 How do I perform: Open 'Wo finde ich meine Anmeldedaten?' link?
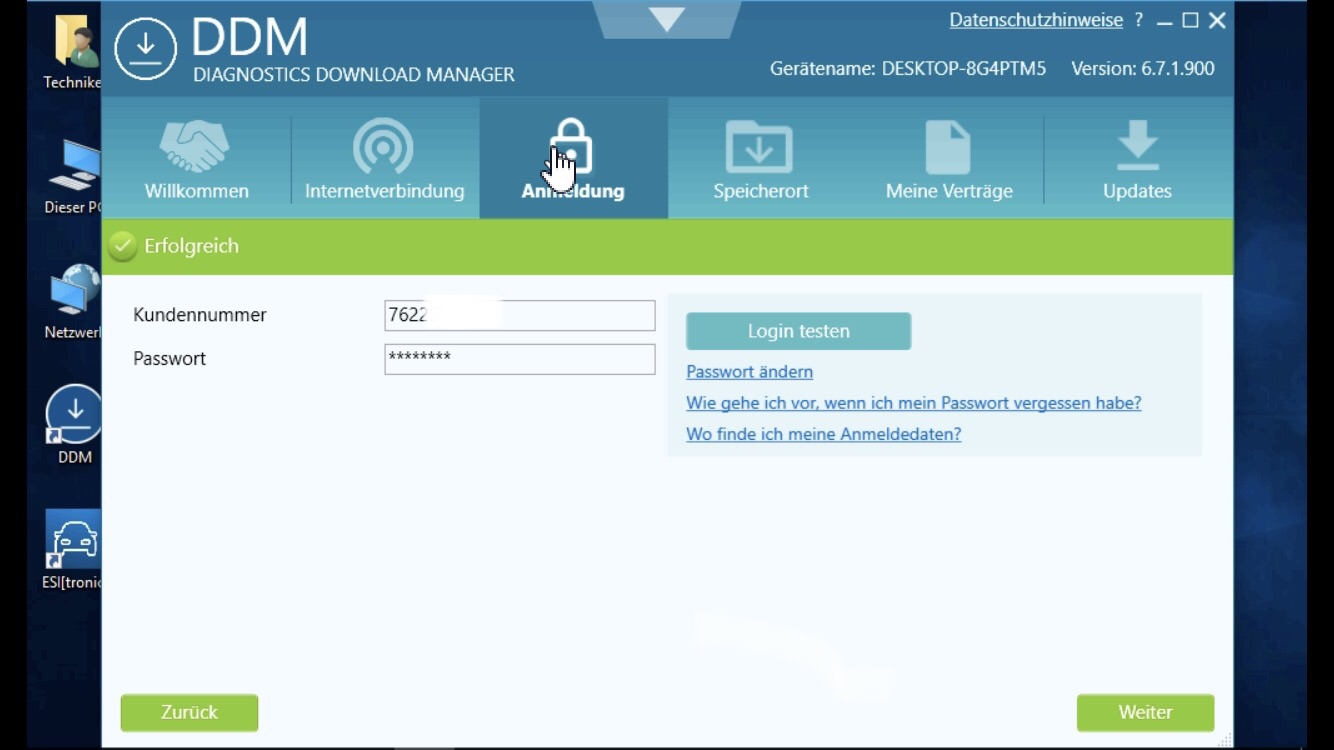pyautogui.click(x=823, y=434)
